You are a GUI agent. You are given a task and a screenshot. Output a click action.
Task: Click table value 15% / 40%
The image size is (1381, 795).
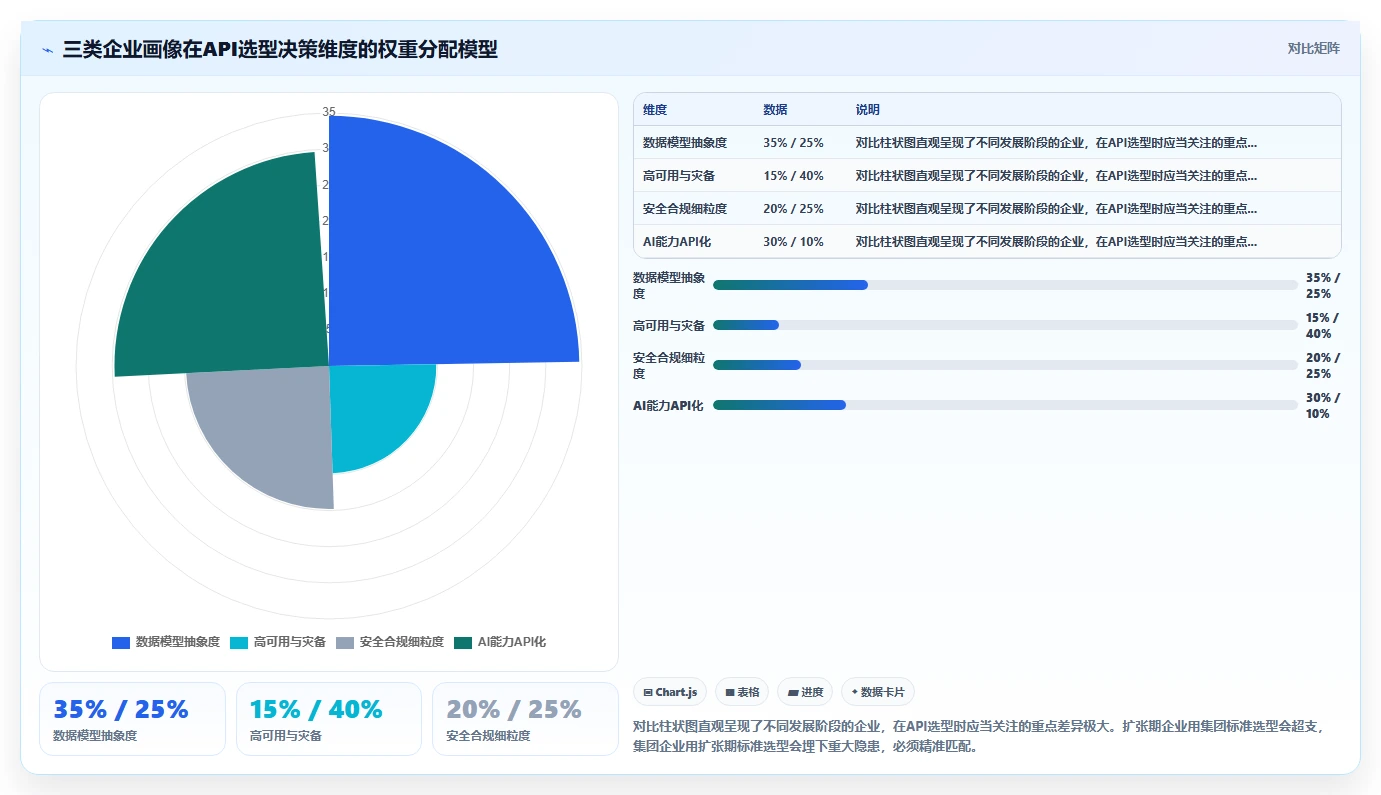[x=793, y=176]
